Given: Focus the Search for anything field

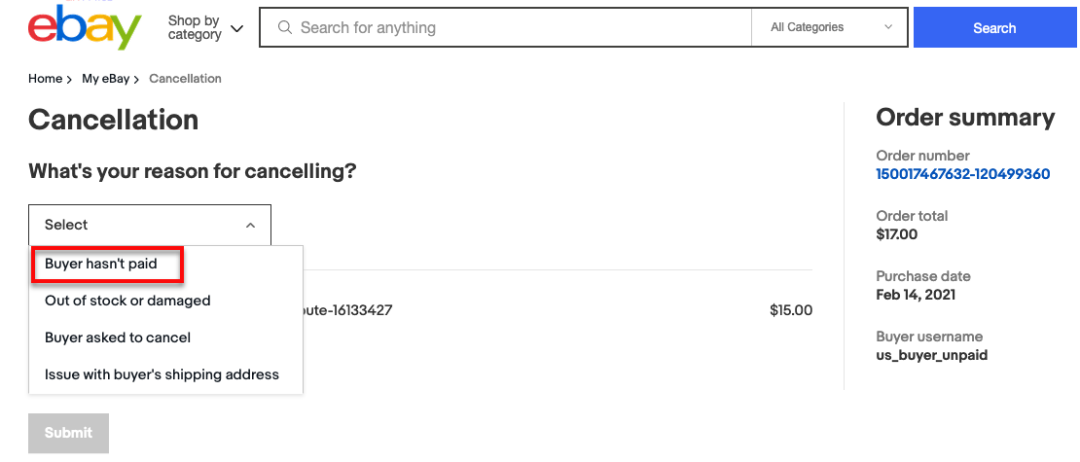Looking at the screenshot, I should (506, 28).
